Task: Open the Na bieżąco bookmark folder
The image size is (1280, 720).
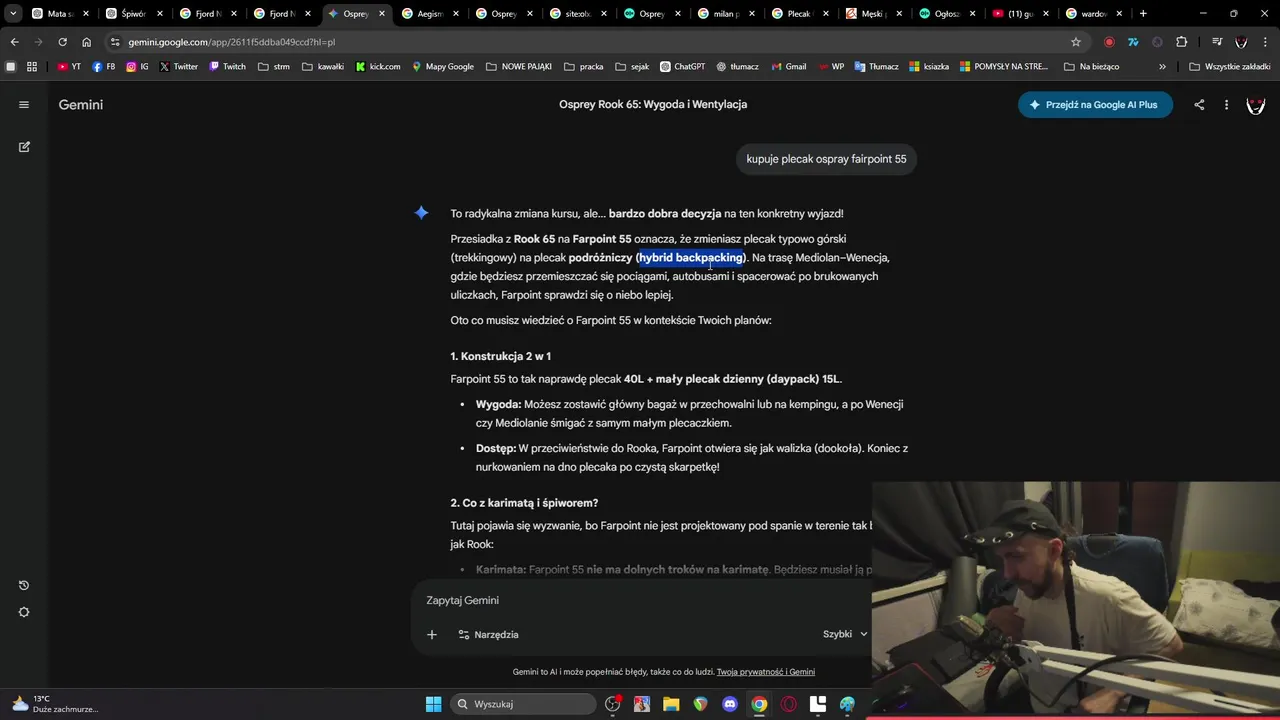Action: coord(1092,67)
